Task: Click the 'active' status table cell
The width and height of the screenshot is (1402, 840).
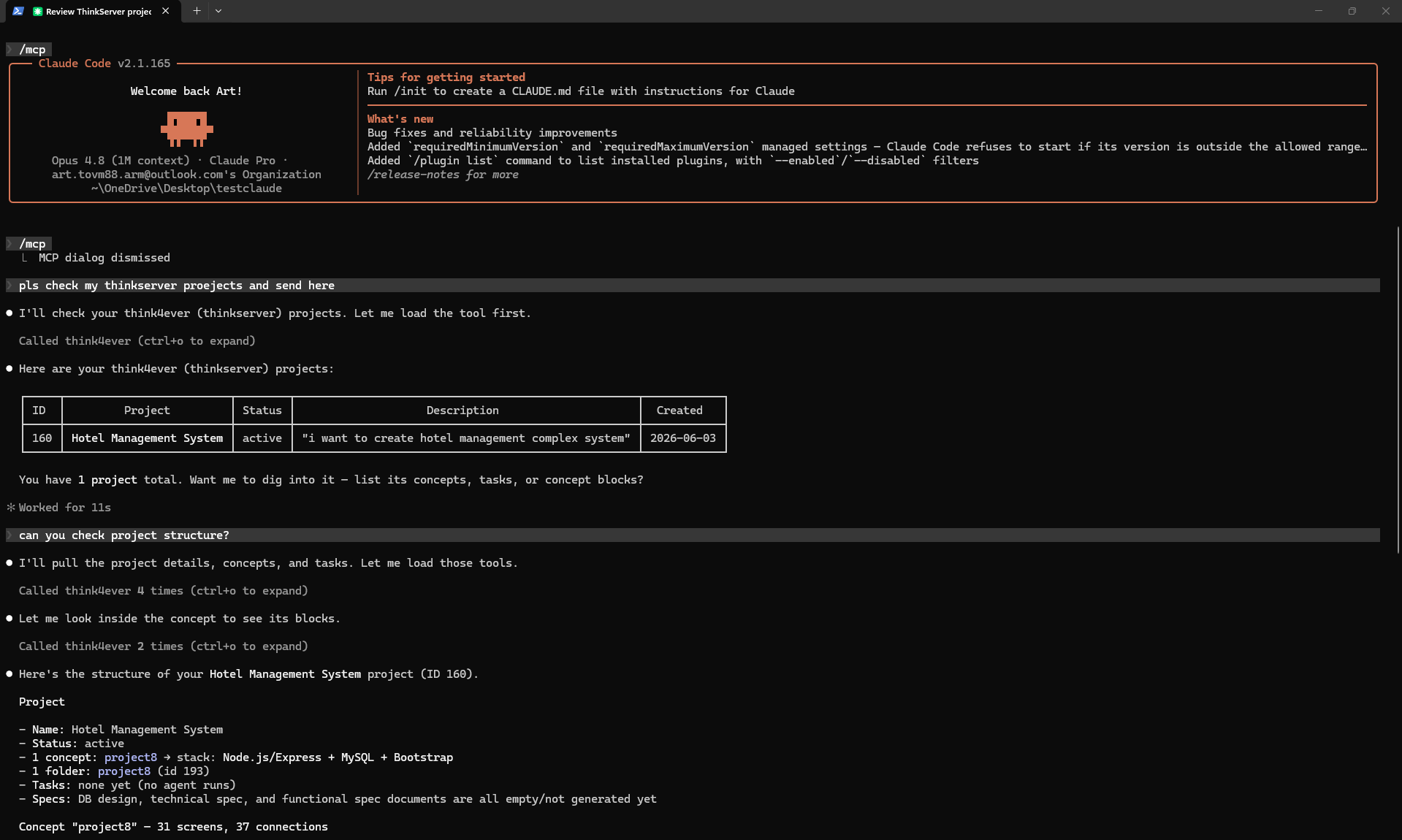Action: 262,438
